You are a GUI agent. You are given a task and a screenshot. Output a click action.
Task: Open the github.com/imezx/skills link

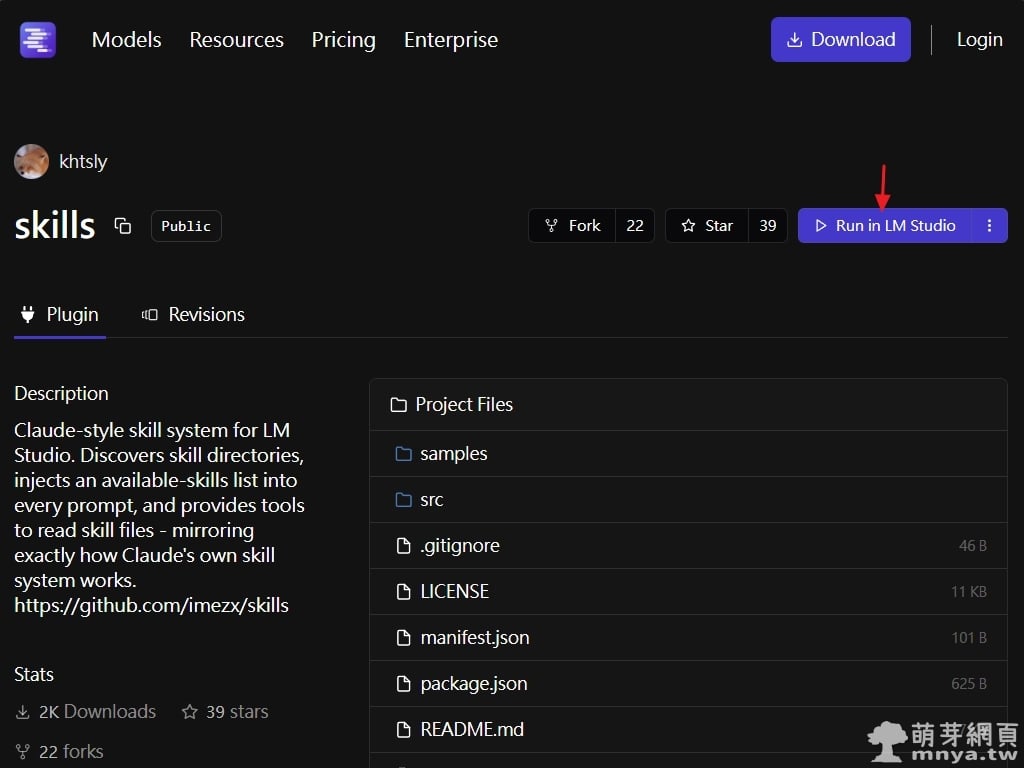pyautogui.click(x=152, y=605)
